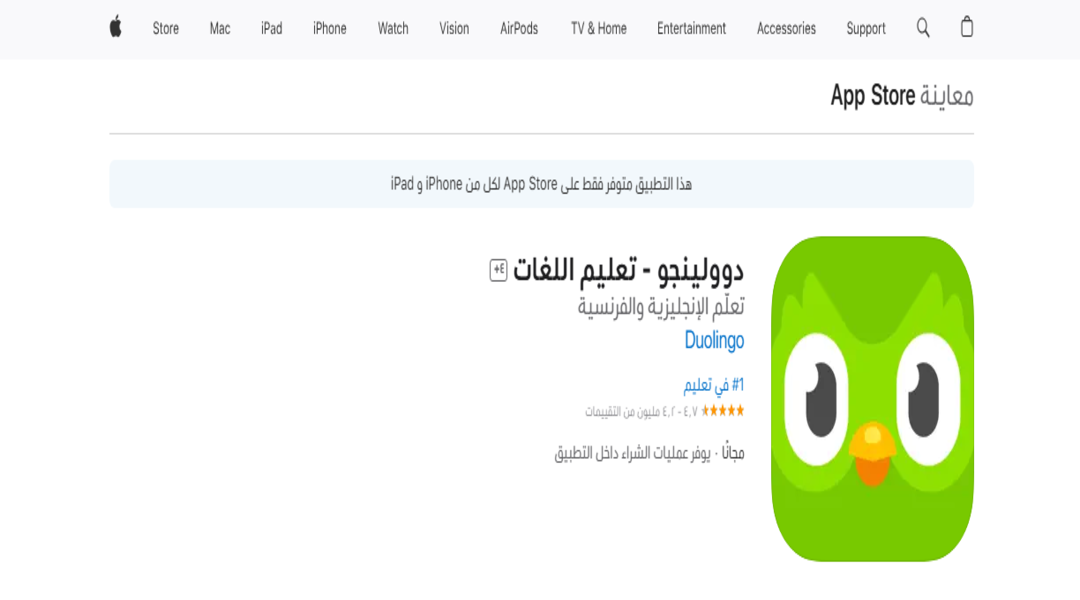1080x600 pixels.
Task: Open the Store menu item
Action: coord(165,28)
